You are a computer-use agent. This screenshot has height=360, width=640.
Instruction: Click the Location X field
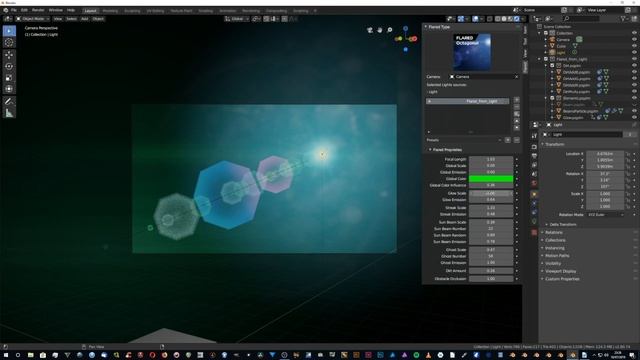tap(605, 154)
